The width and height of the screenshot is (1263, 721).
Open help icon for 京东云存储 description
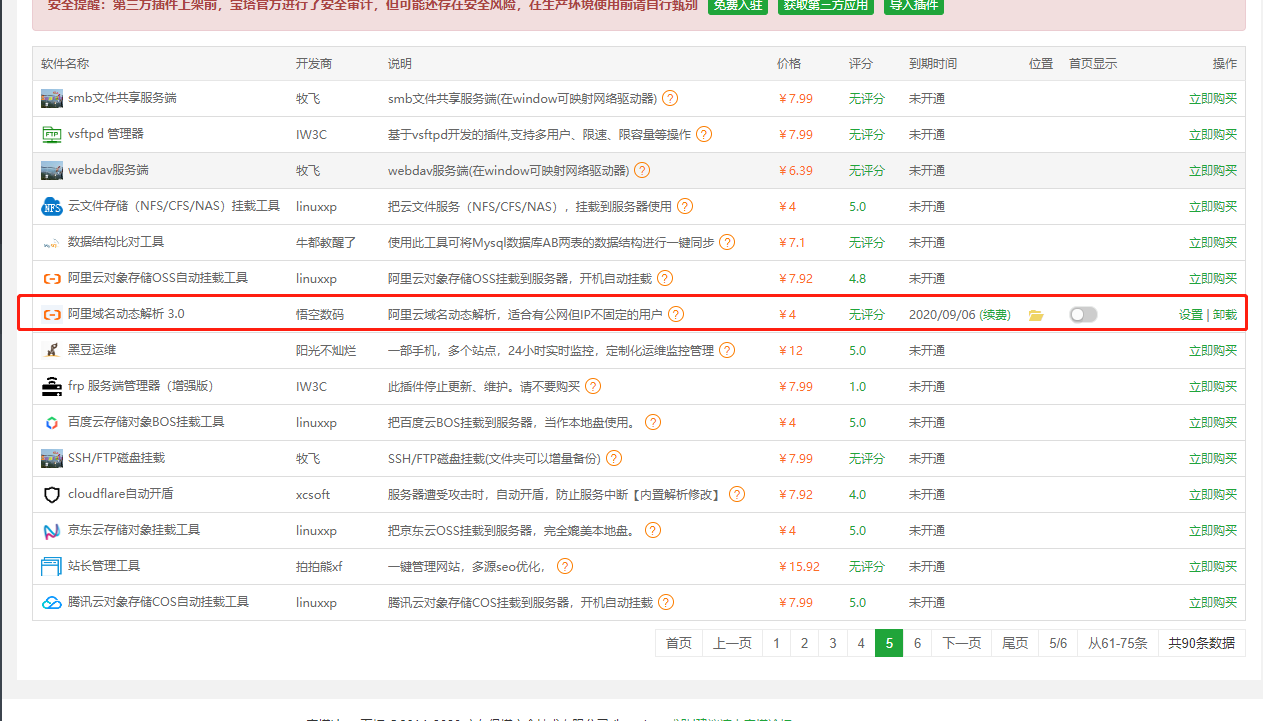coord(653,531)
